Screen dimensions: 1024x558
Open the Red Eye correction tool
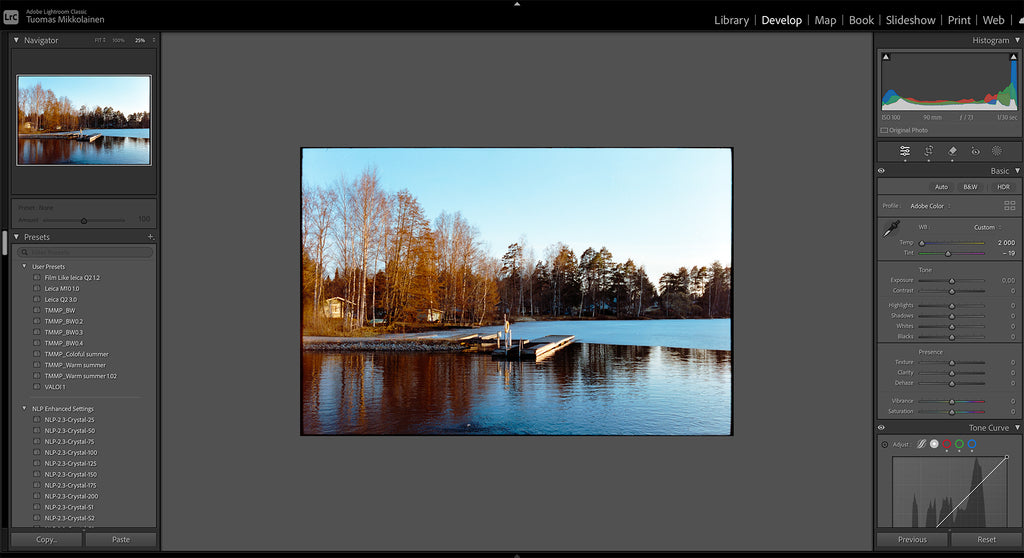point(975,151)
